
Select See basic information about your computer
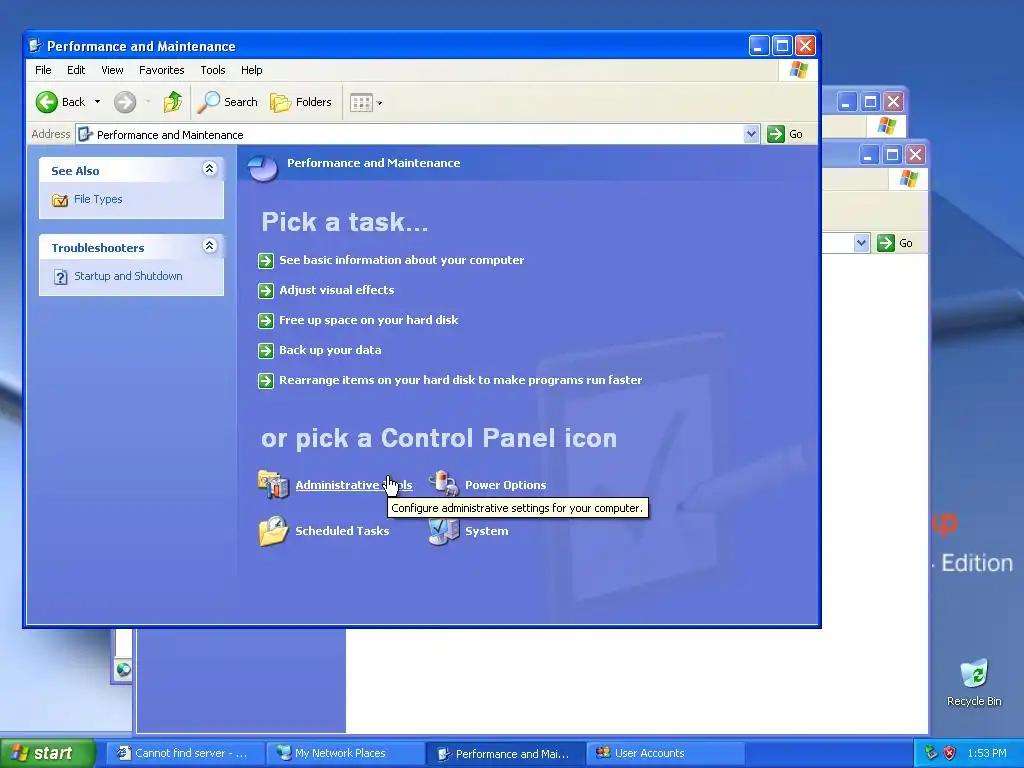(x=402, y=260)
